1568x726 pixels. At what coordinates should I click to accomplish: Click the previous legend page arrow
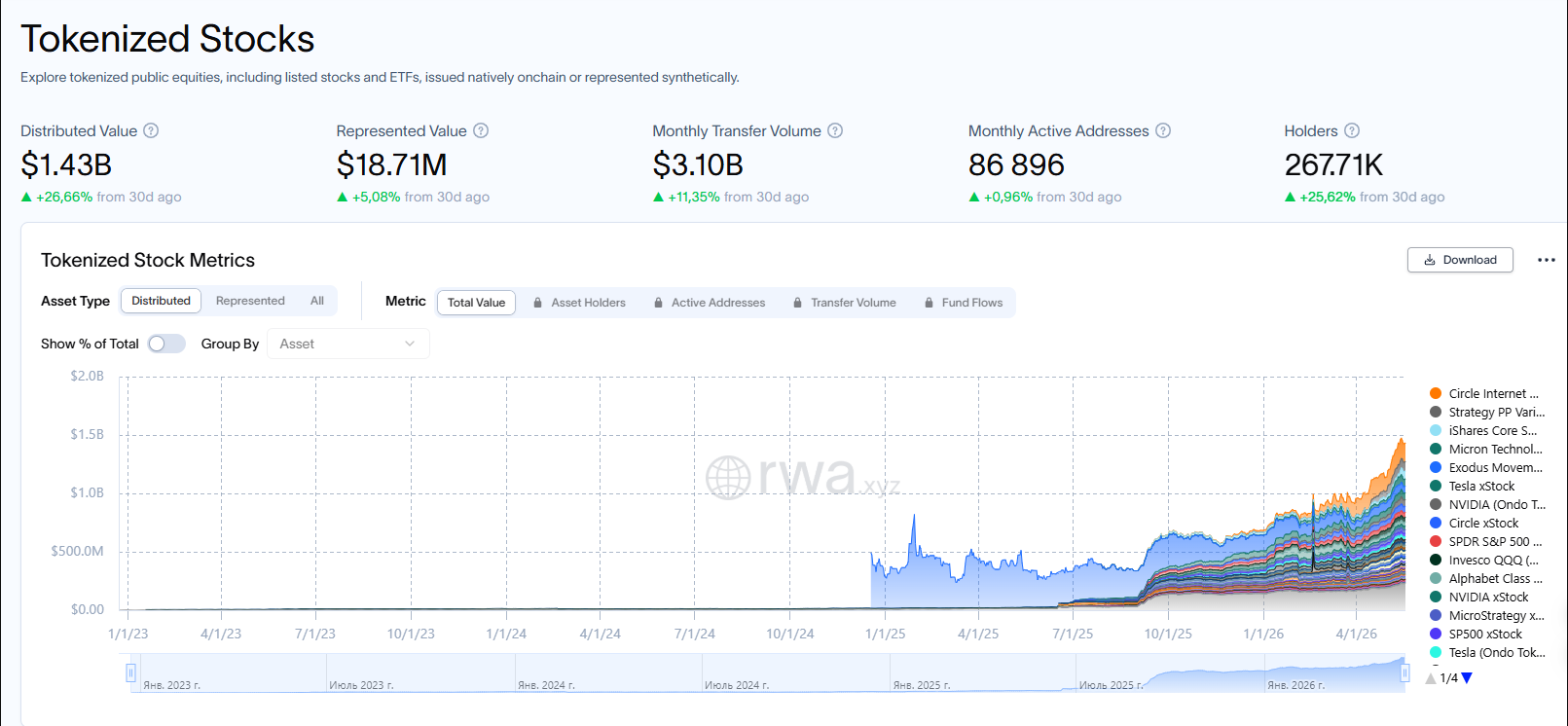coord(1431,678)
